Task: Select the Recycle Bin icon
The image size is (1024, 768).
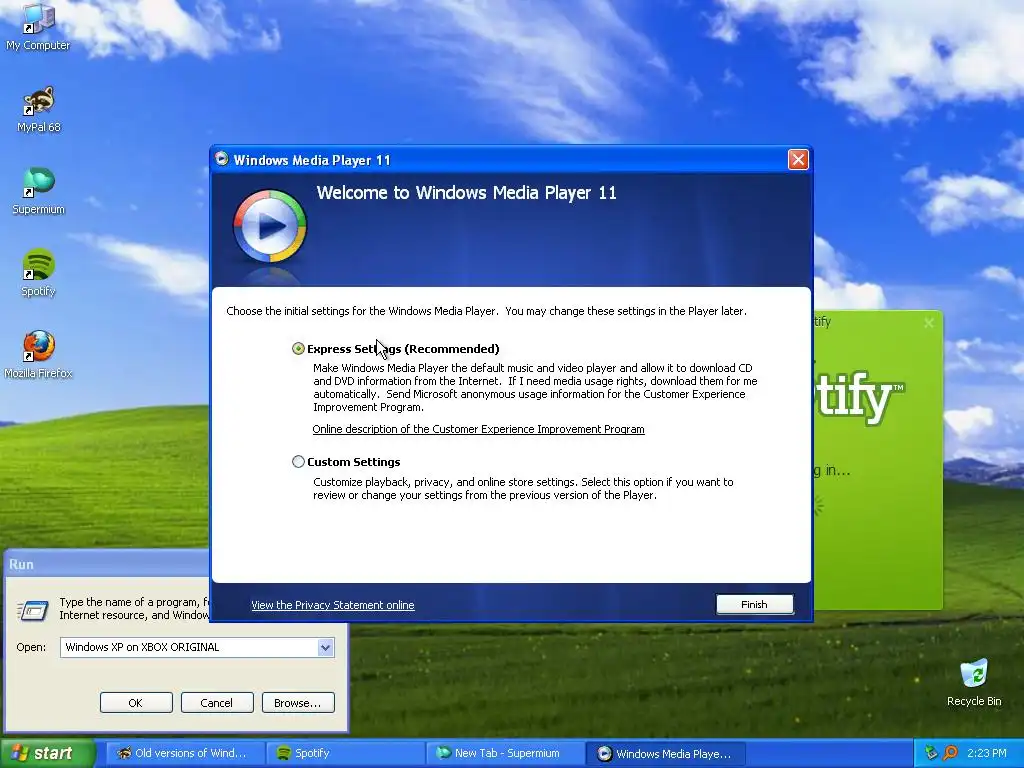Action: coord(974,683)
